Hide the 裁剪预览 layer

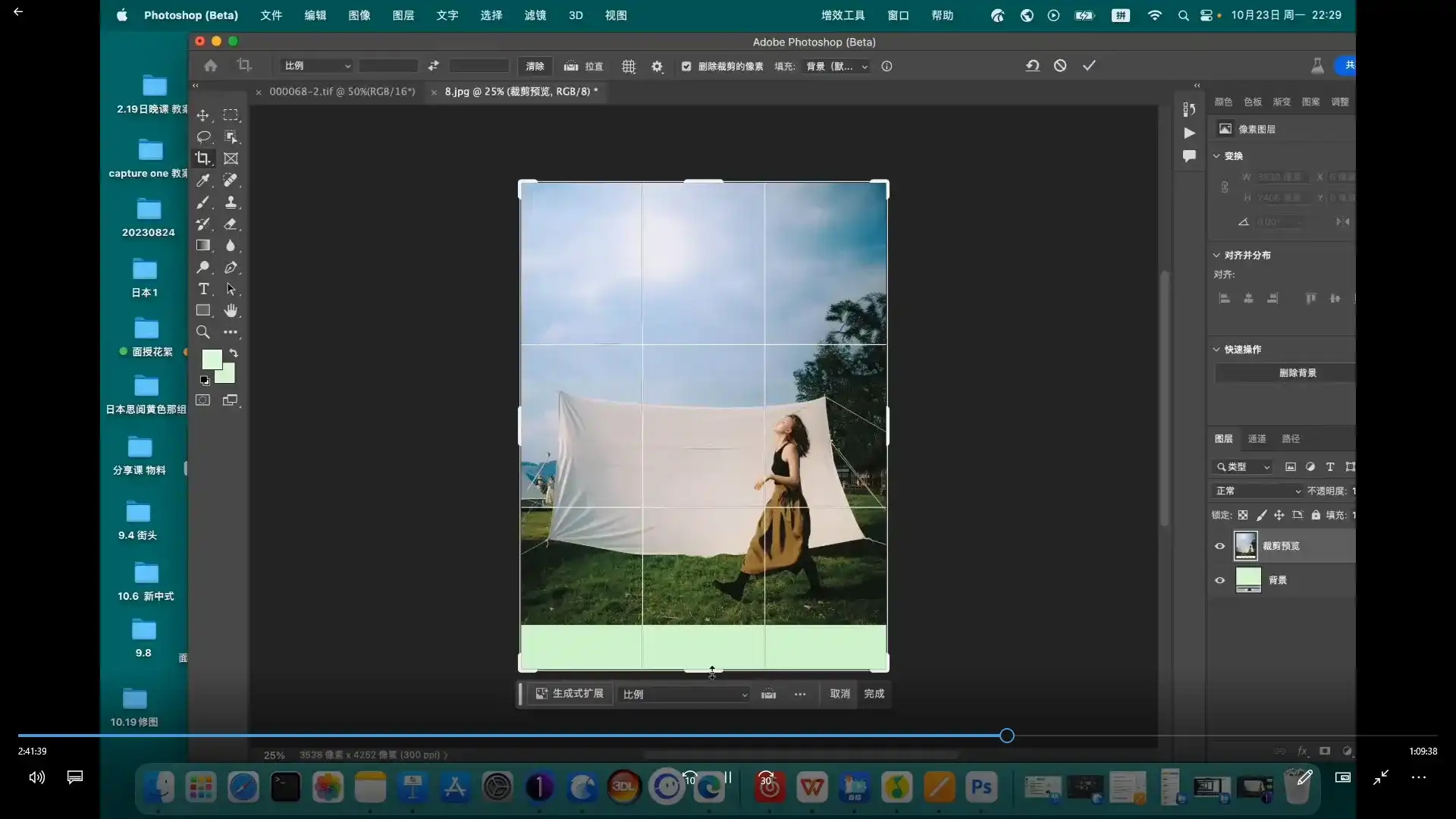(x=1219, y=546)
